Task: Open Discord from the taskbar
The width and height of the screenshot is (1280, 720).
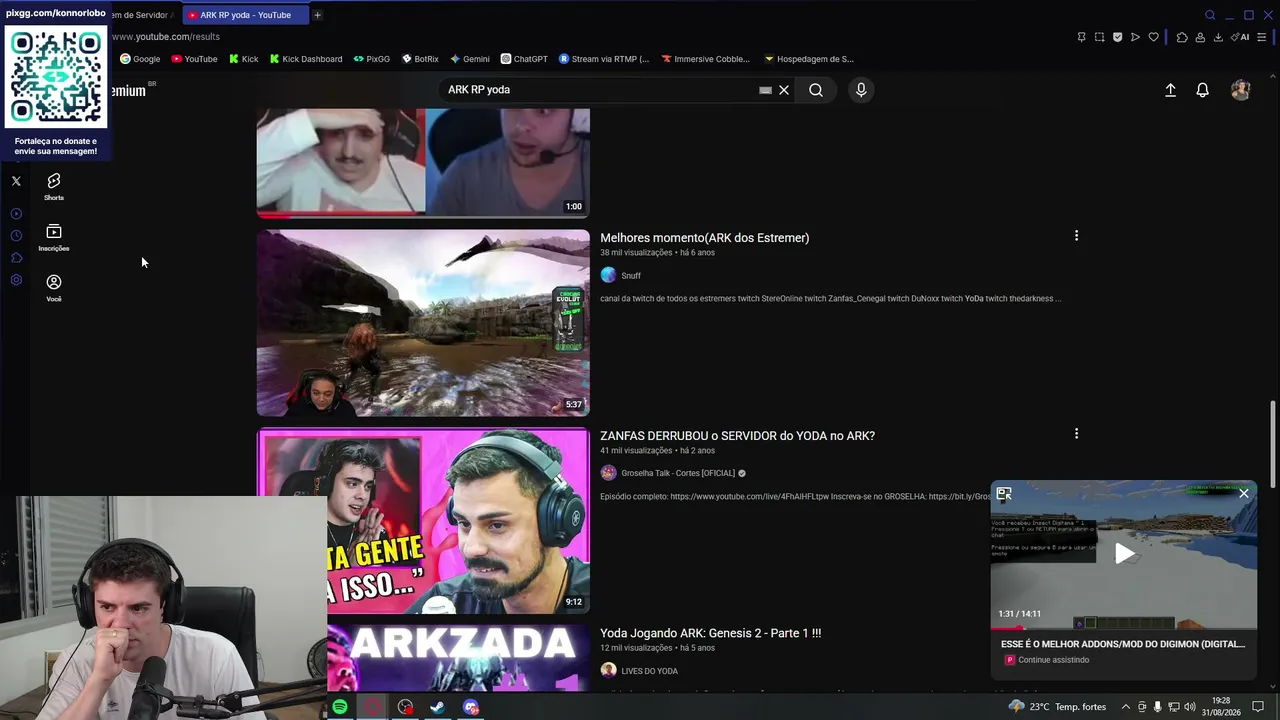Action: (x=471, y=707)
